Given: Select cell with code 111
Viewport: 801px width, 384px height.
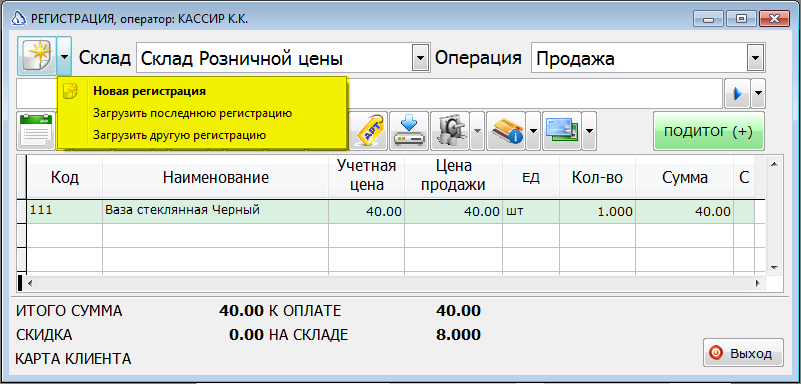Looking at the screenshot, I should [64, 211].
